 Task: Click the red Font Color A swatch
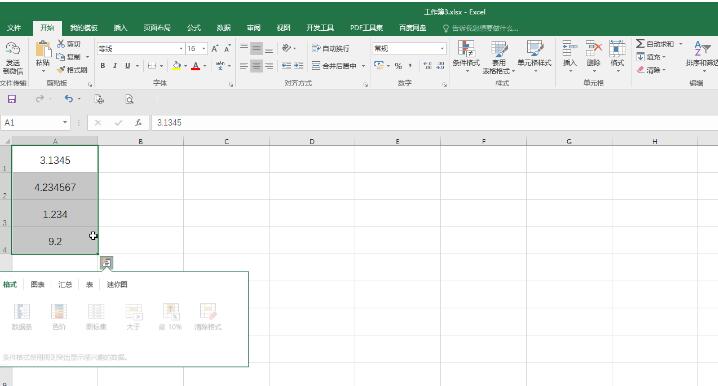click(x=196, y=66)
